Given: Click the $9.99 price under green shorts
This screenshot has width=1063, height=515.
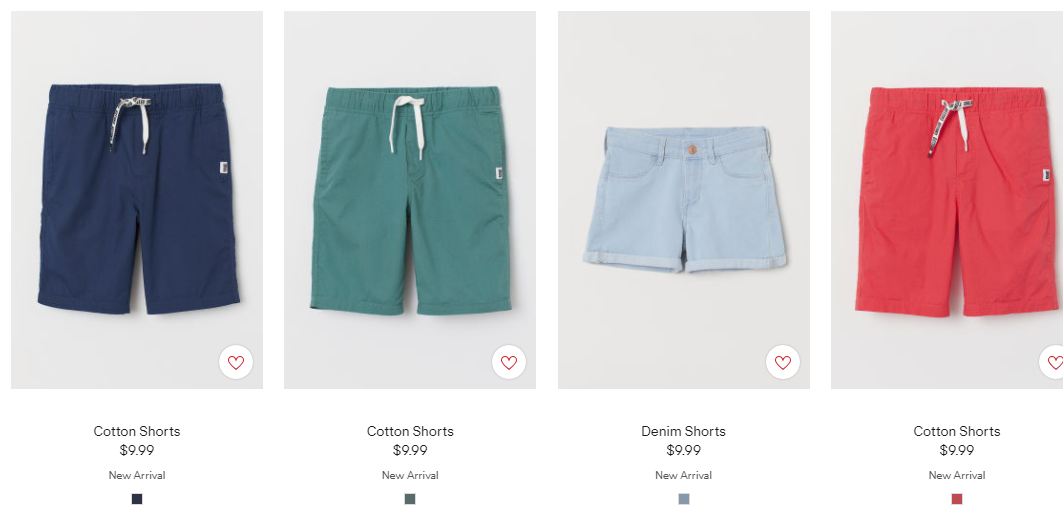Looking at the screenshot, I should 410,450.
